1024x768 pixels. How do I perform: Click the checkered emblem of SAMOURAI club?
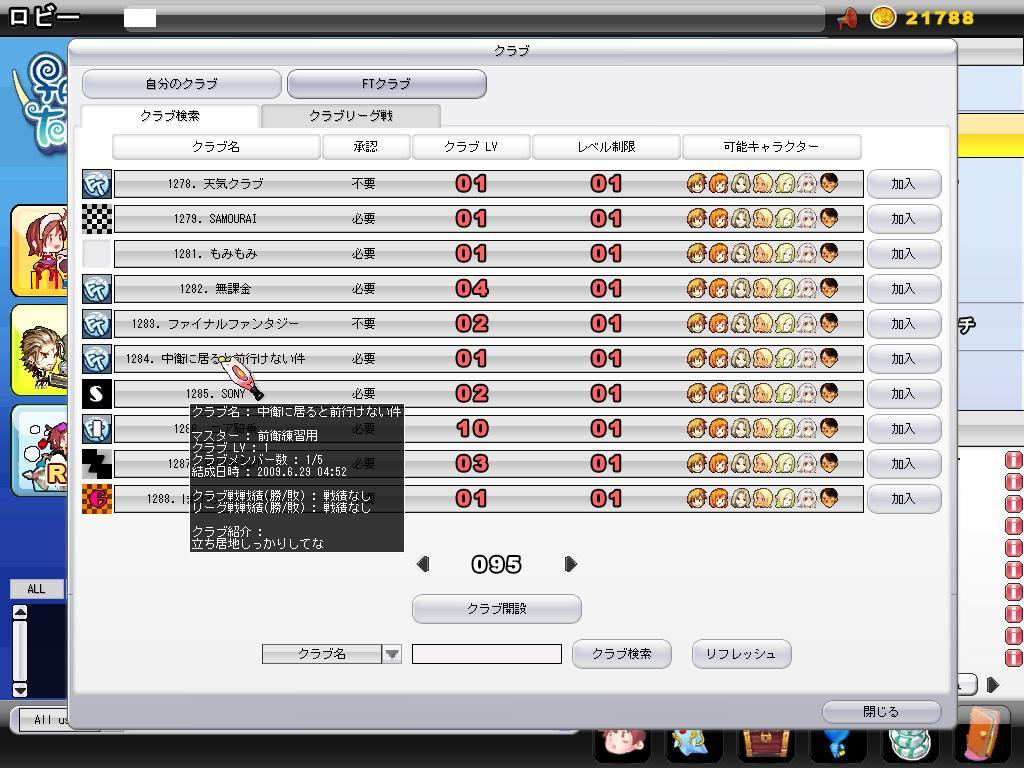click(x=97, y=219)
